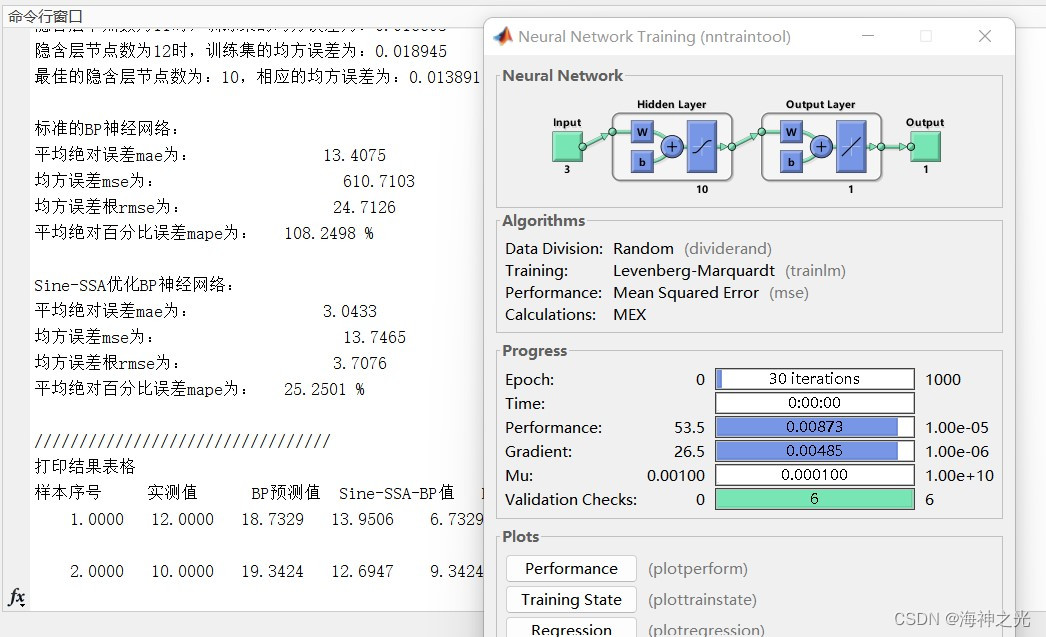The height and width of the screenshot is (637, 1046).
Task: Click the heading Sine-SSA优化BP神经网络
Action: pyautogui.click(x=133, y=285)
